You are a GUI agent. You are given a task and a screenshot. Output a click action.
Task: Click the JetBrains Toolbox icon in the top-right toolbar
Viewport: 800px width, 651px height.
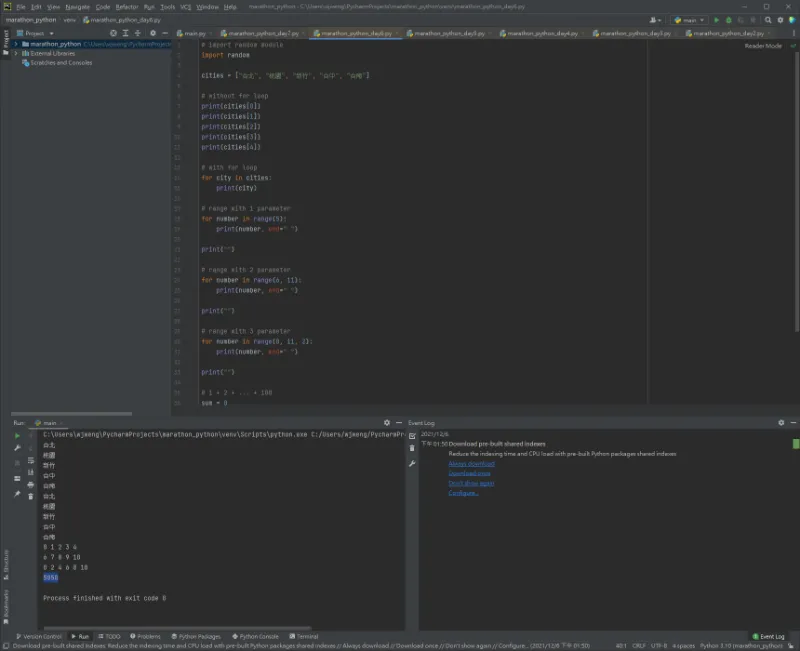tap(792, 20)
